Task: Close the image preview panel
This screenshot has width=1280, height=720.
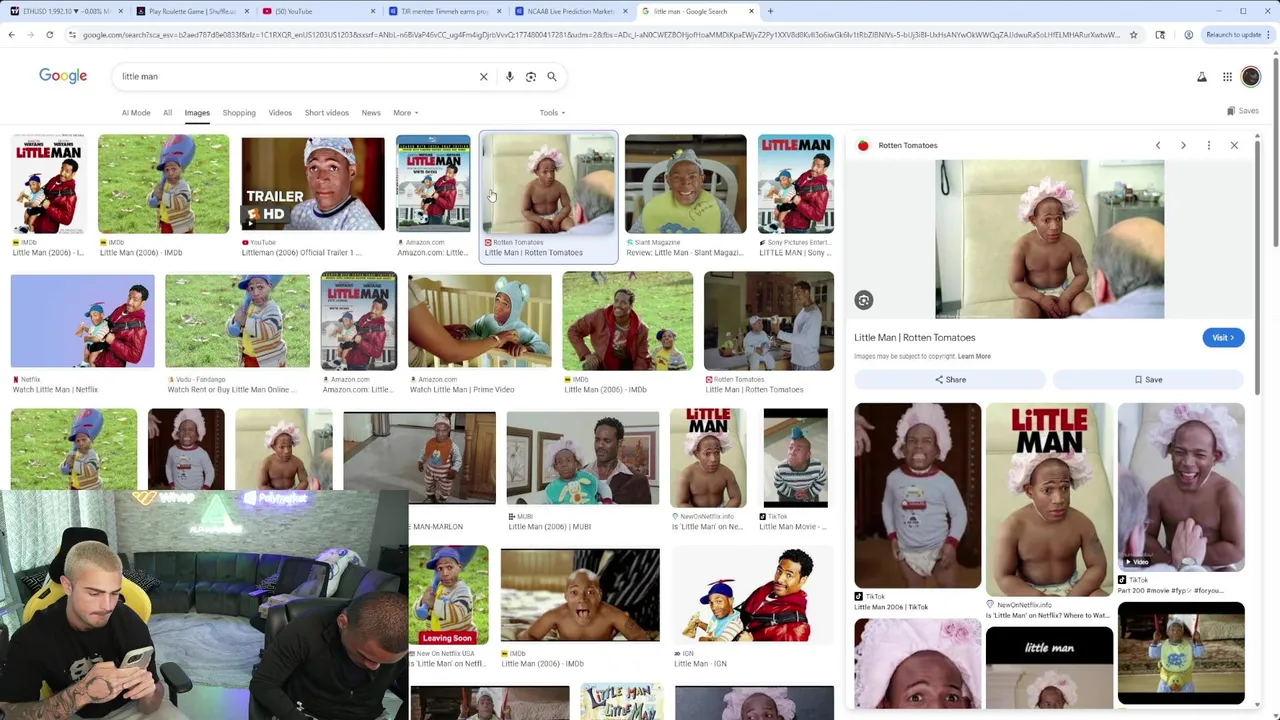Action: click(1234, 146)
